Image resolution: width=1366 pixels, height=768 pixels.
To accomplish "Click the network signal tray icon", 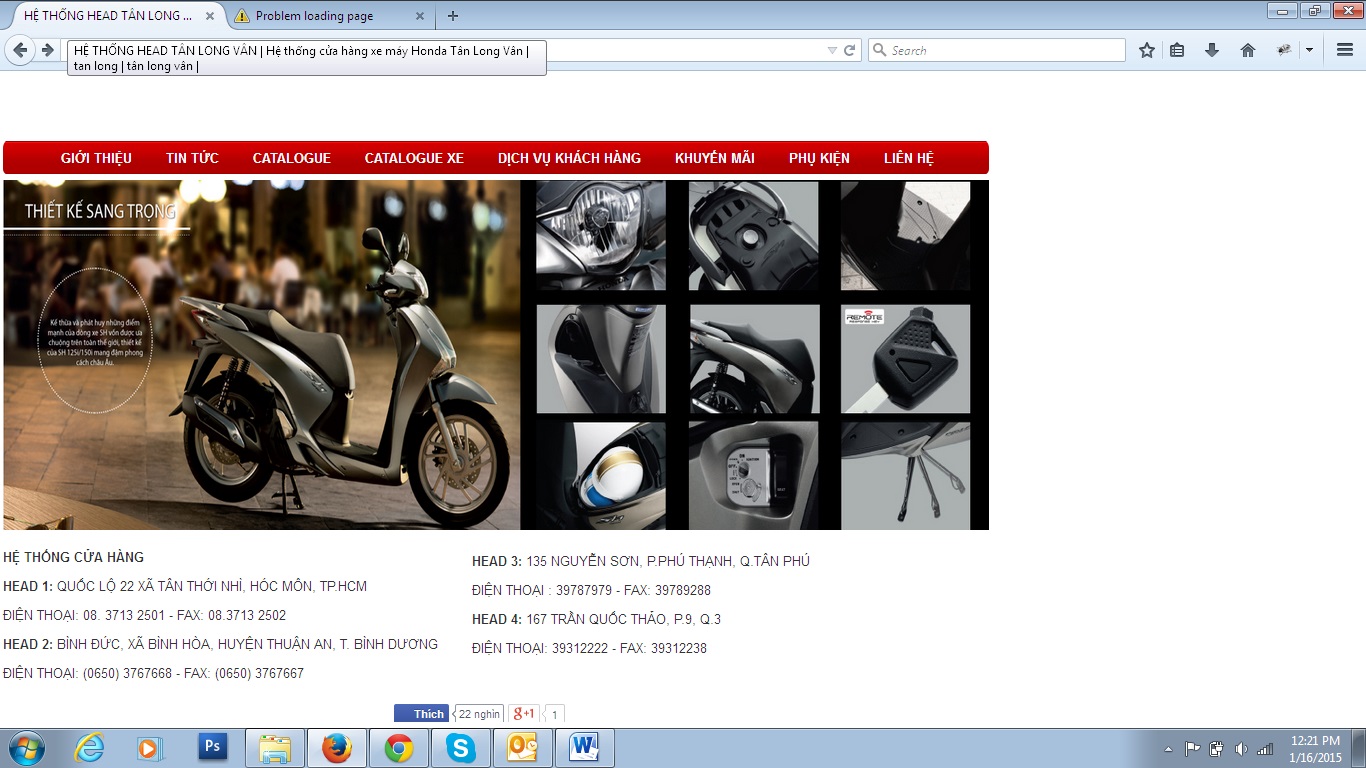I will 1265,749.
